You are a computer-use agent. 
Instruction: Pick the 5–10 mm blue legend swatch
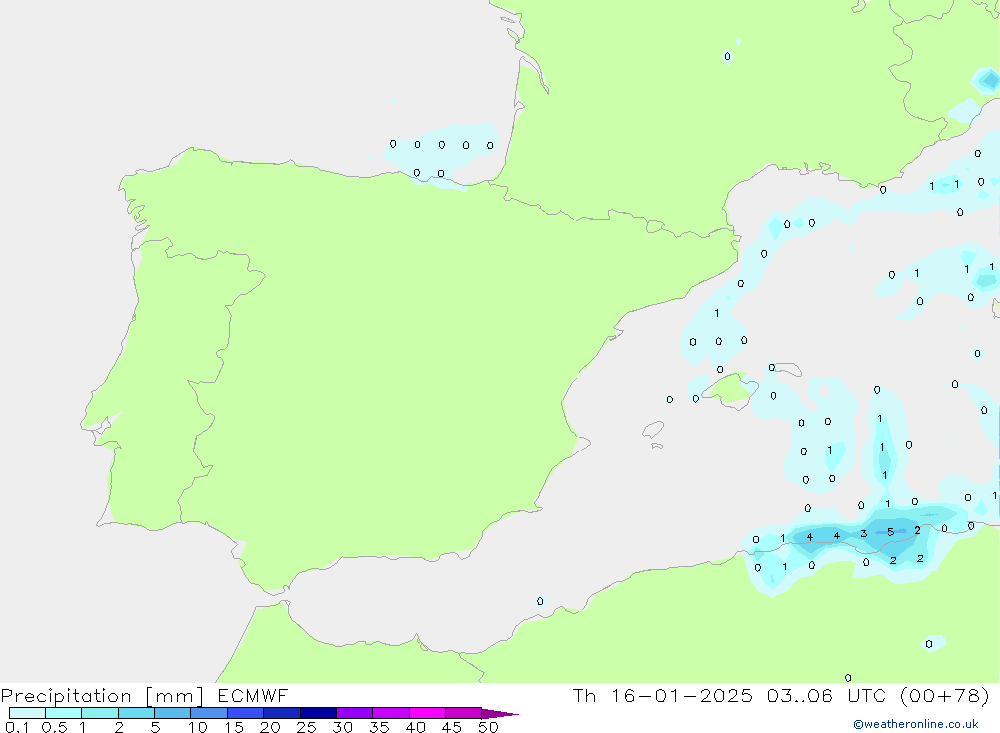point(172,713)
